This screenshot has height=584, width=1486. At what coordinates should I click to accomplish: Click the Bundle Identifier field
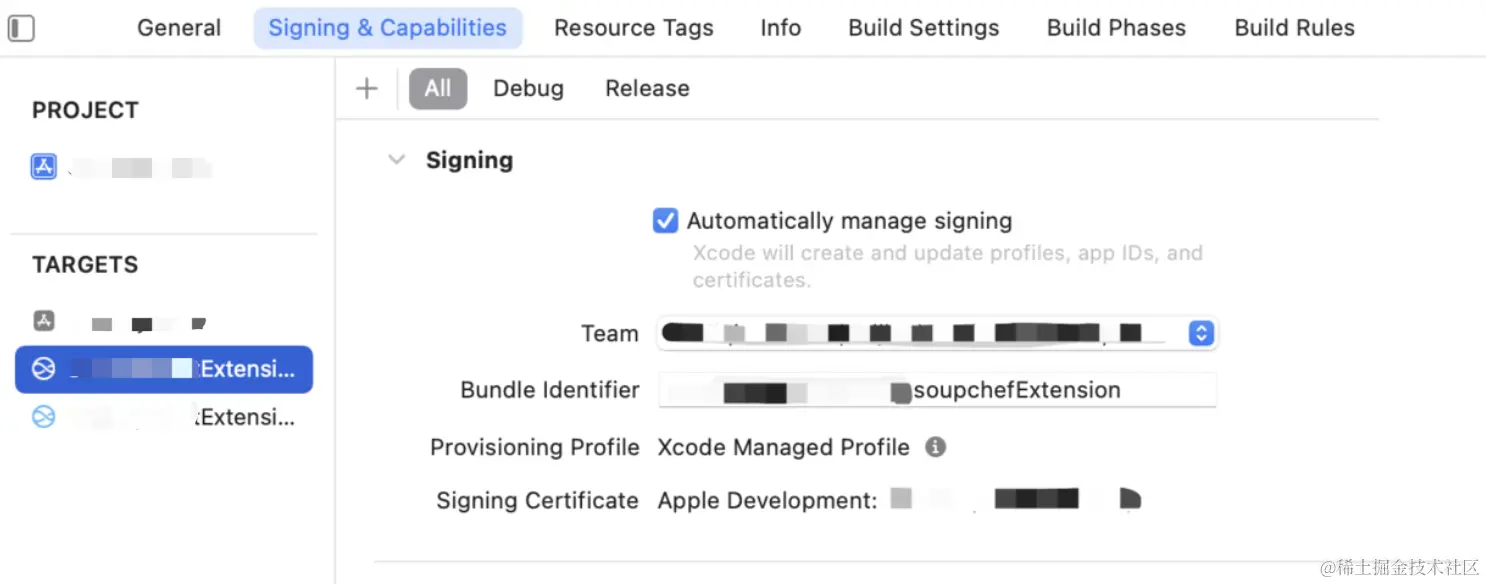click(x=937, y=390)
